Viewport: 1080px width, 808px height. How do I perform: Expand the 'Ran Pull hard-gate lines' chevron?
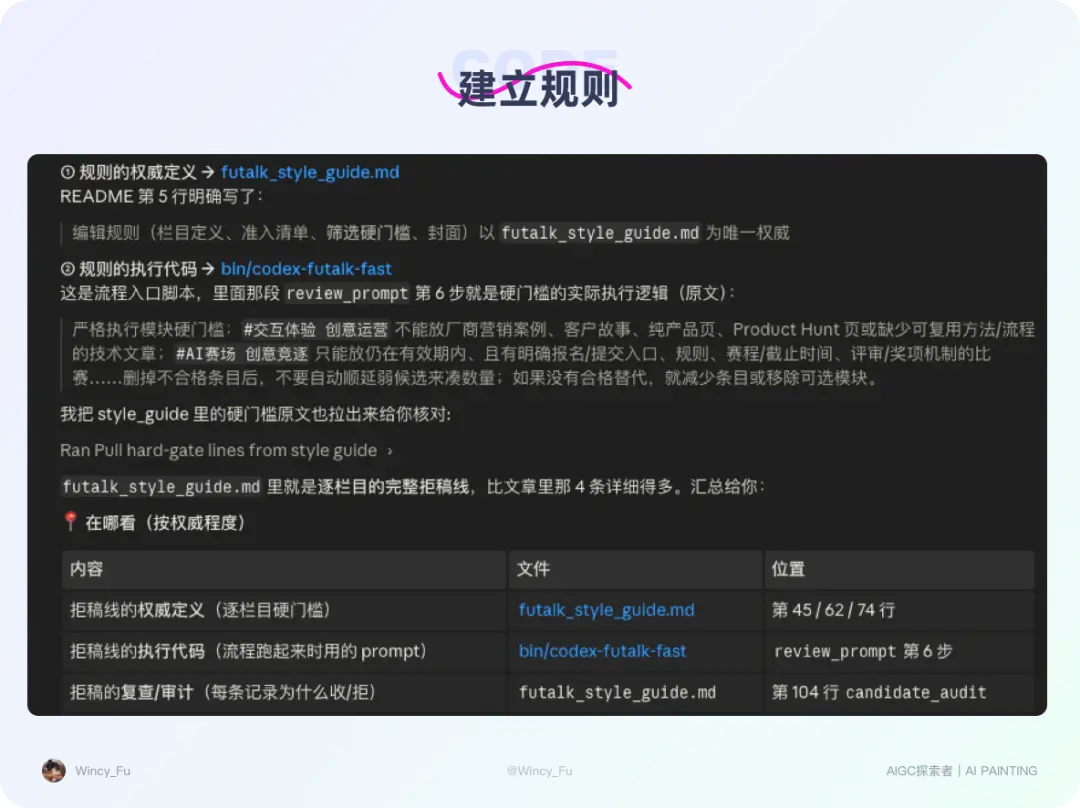pyautogui.click(x=390, y=451)
